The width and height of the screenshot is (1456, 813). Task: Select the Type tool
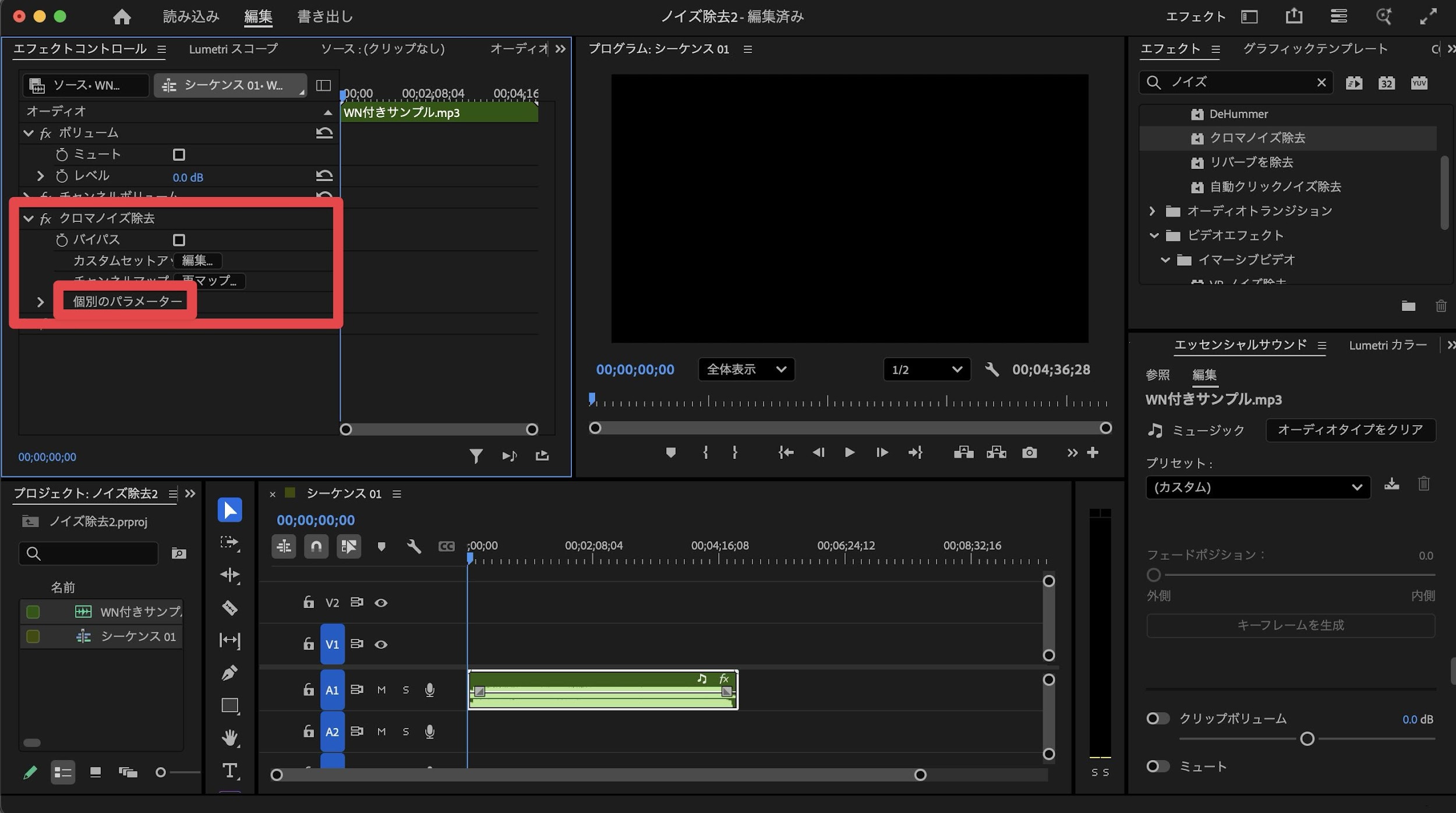229,770
